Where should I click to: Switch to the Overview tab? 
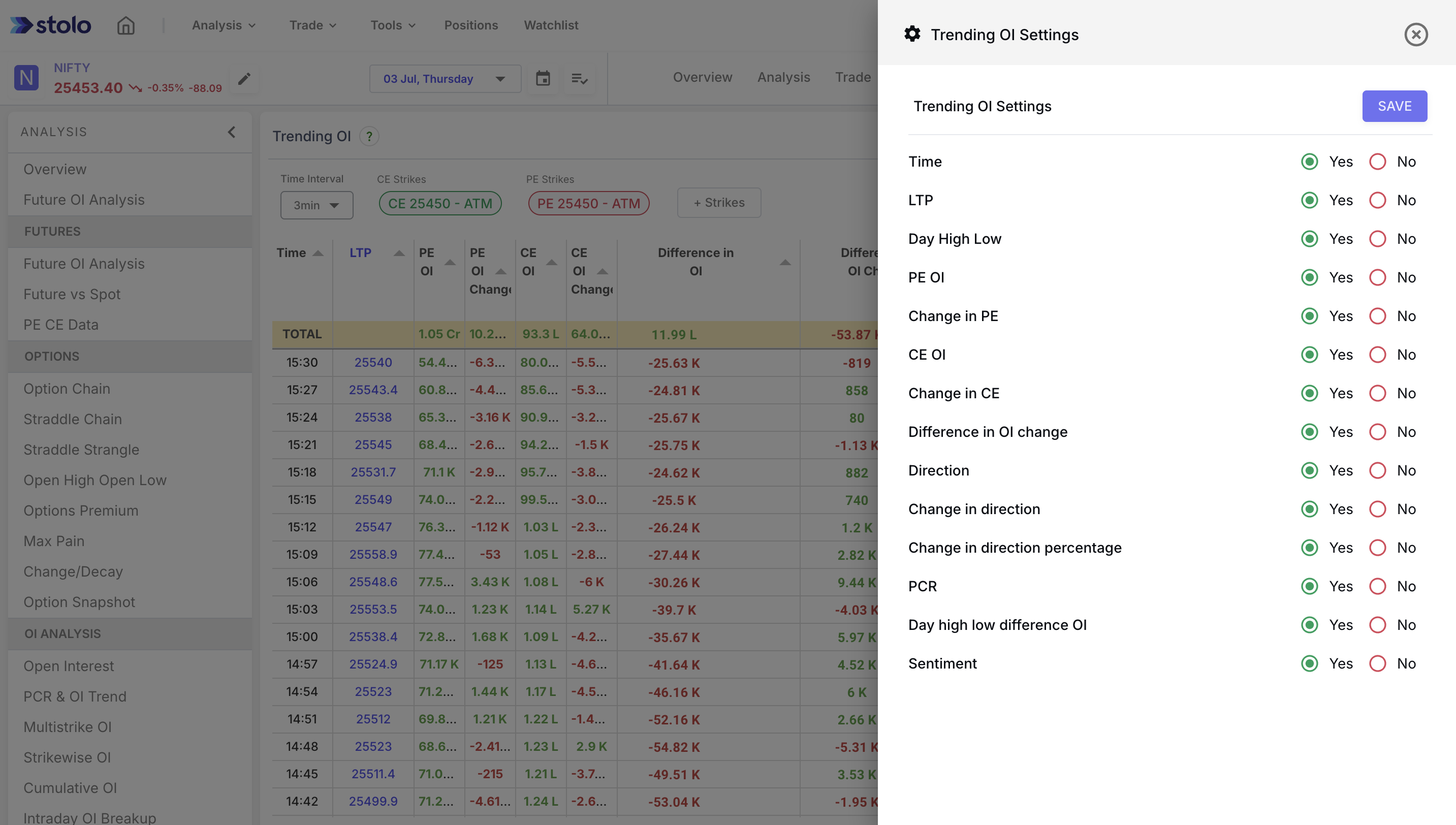pos(702,77)
